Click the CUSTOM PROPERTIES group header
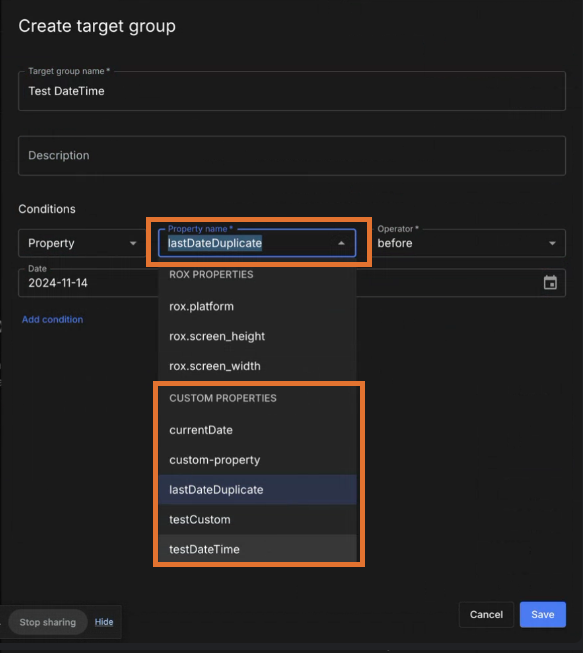Image resolution: width=583 pixels, height=653 pixels. [x=223, y=398]
